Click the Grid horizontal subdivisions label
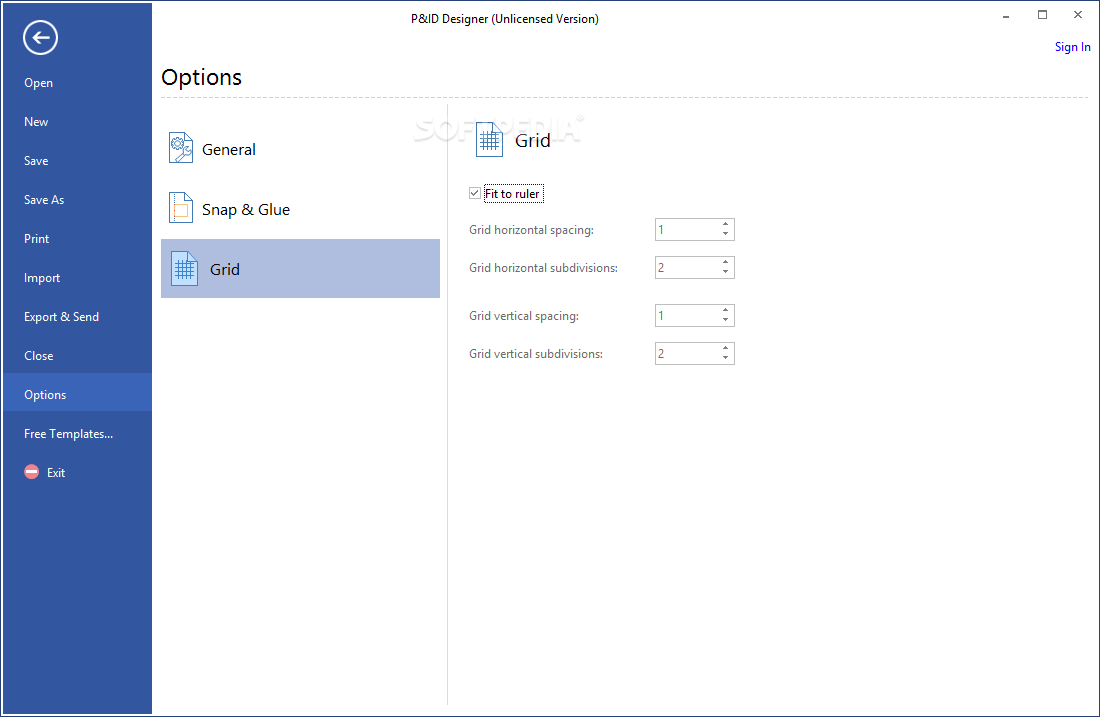 tap(543, 268)
